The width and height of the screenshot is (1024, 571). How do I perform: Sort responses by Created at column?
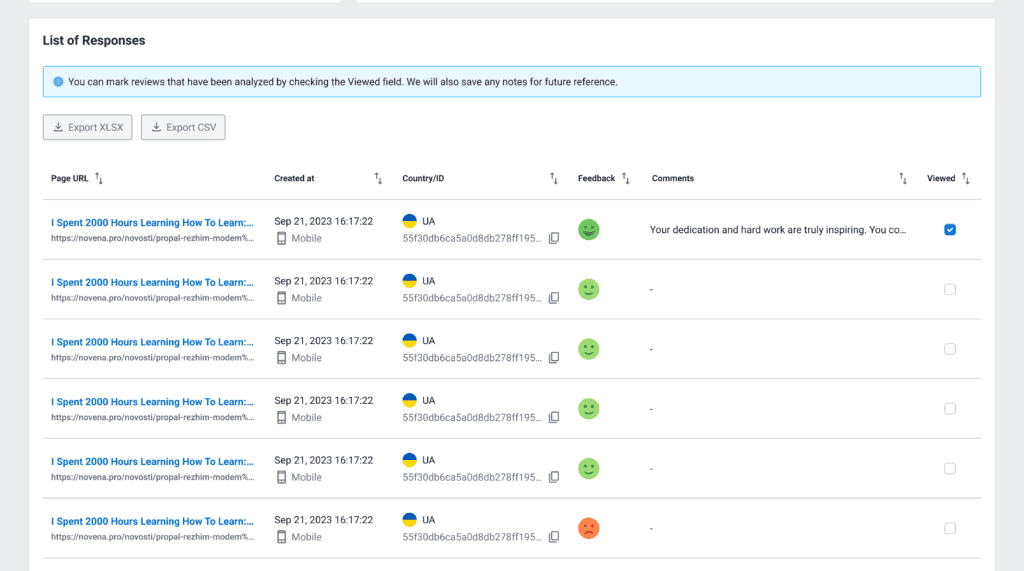[378, 178]
